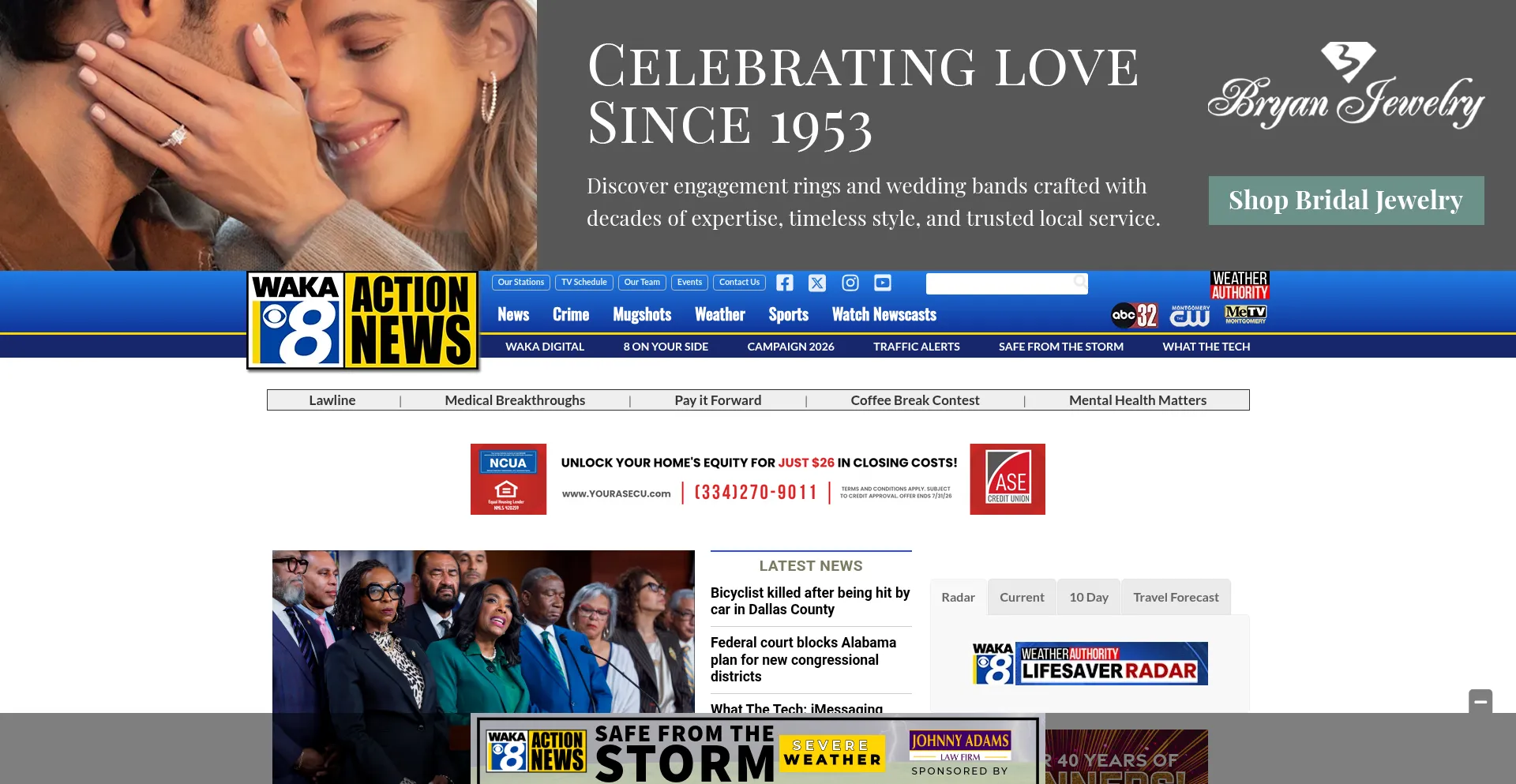The width and height of the screenshot is (1516, 784).
Task: Click the Lifesaver Radar banner image
Action: tap(1090, 663)
